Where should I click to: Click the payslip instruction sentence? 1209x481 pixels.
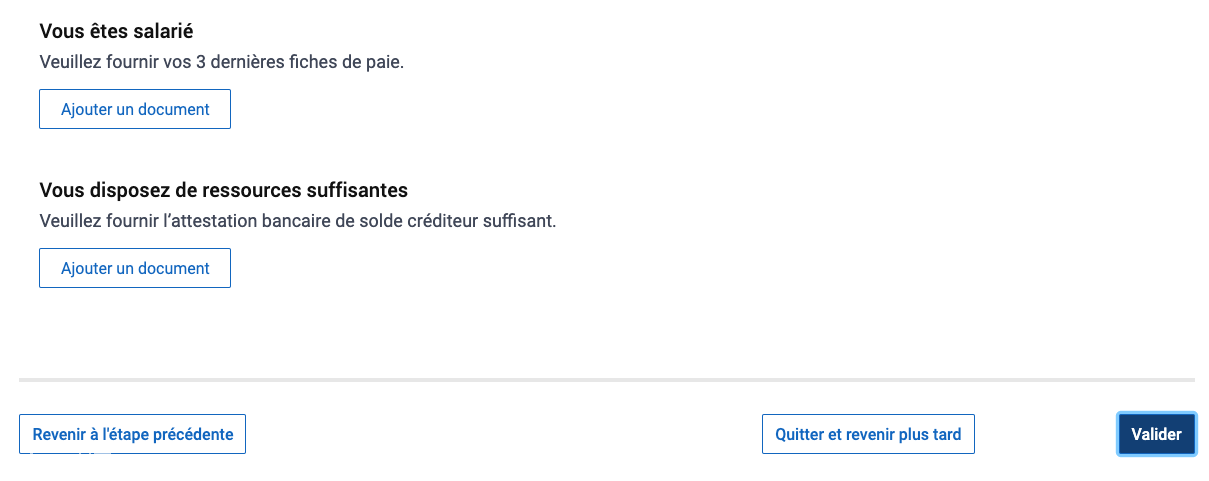tap(221, 62)
